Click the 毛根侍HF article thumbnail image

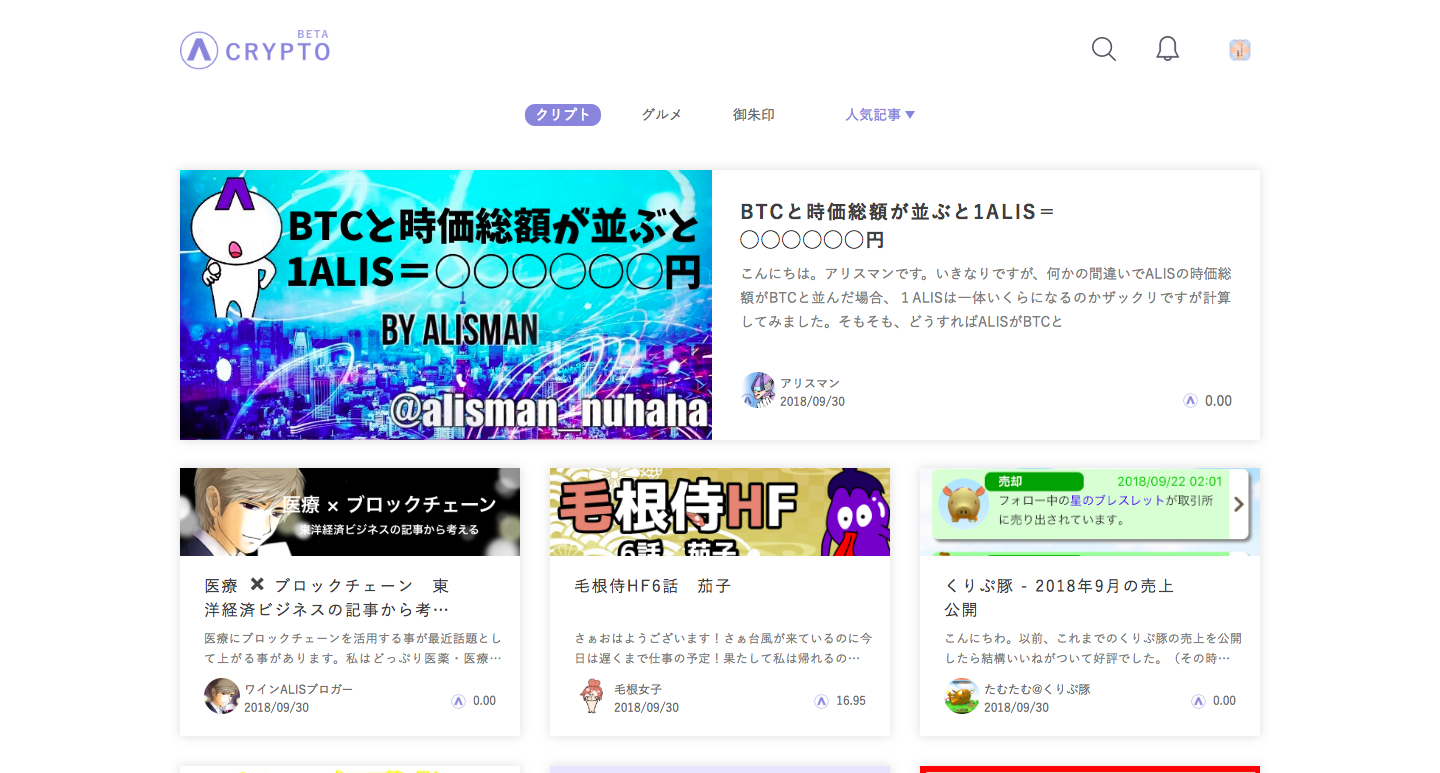coord(719,512)
